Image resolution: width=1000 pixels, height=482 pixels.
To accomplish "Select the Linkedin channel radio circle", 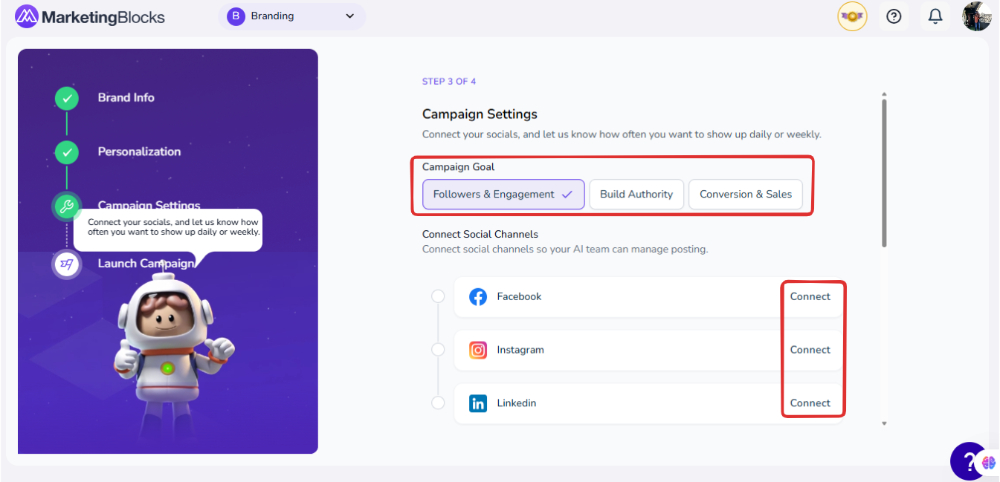I will pyautogui.click(x=438, y=403).
